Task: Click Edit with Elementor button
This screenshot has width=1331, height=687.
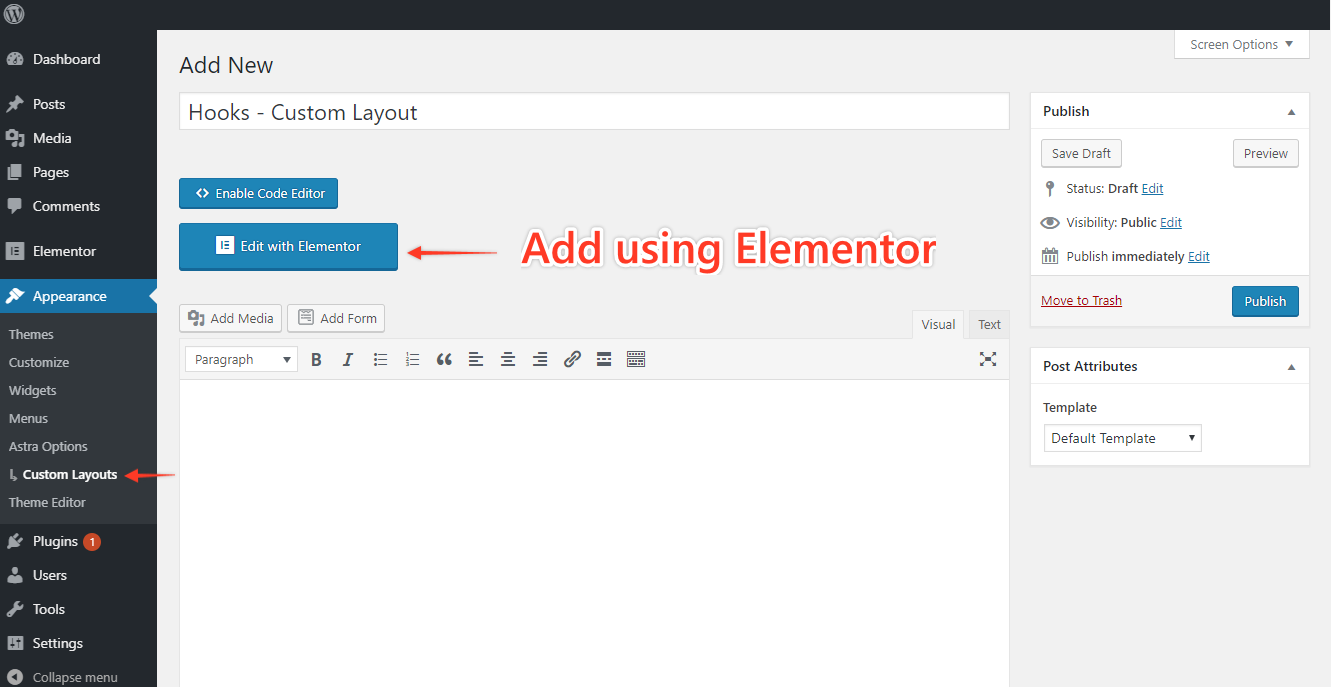Action: [288, 246]
